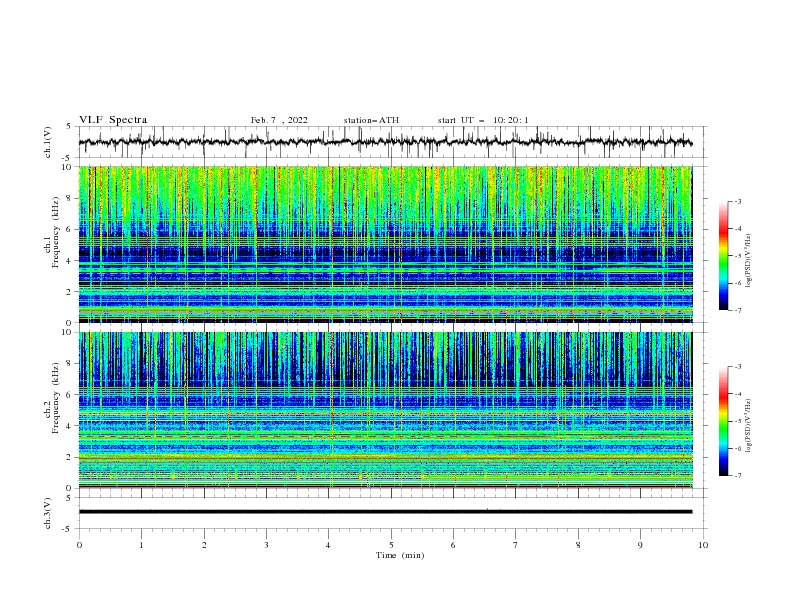Click the "start UT = 10:20:1" header text

483,120
